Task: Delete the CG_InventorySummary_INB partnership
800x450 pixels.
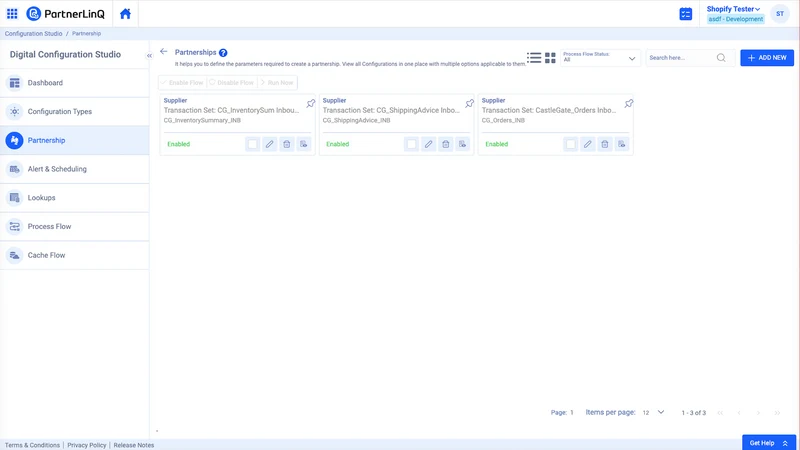Action: click(x=287, y=144)
